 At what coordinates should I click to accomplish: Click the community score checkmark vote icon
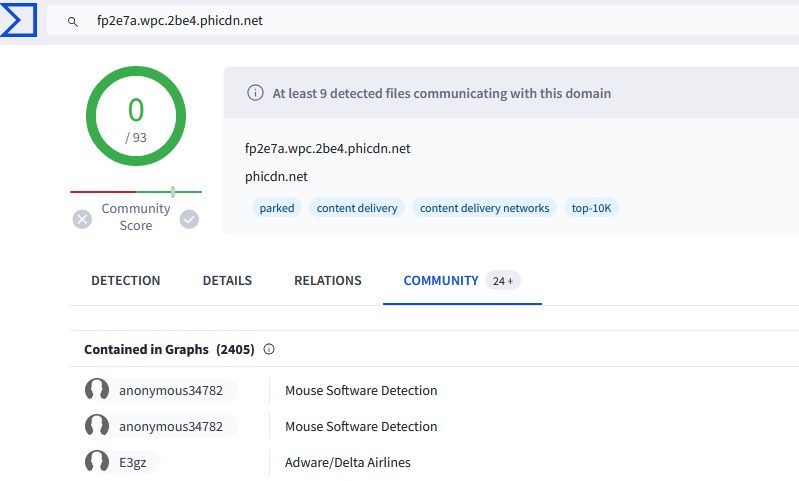point(189,219)
